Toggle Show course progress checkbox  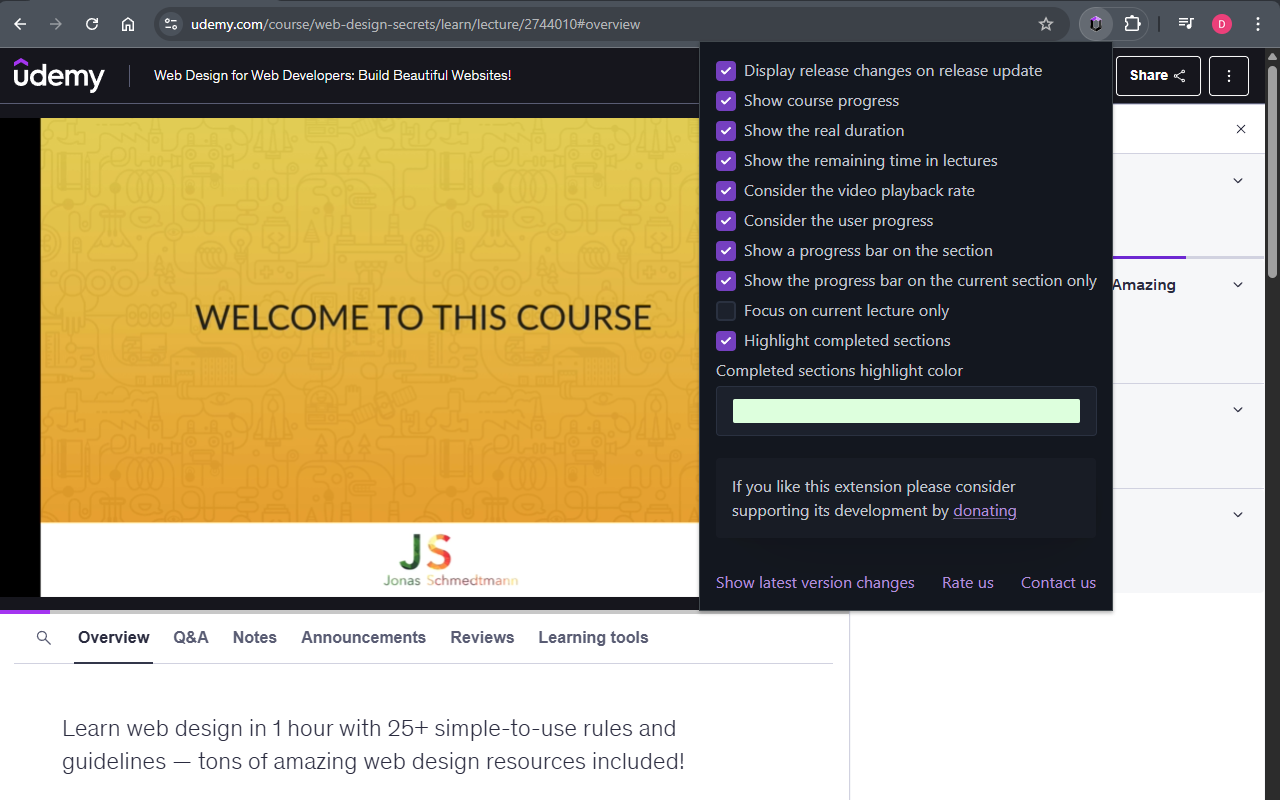tap(726, 101)
